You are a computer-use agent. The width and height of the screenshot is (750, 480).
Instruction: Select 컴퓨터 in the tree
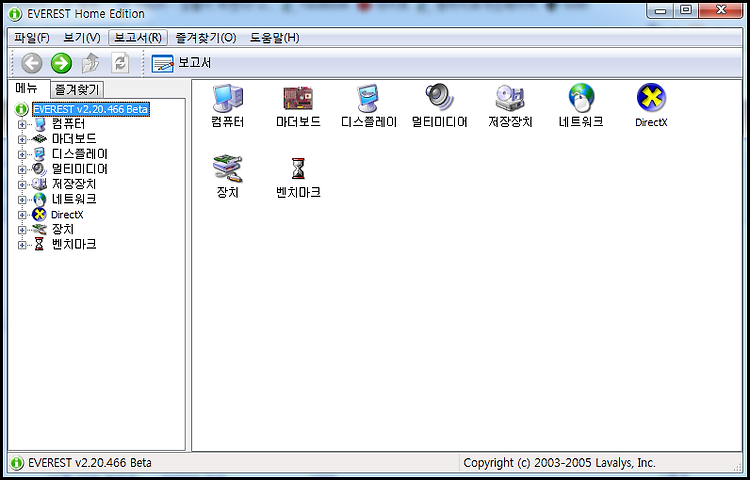68,124
